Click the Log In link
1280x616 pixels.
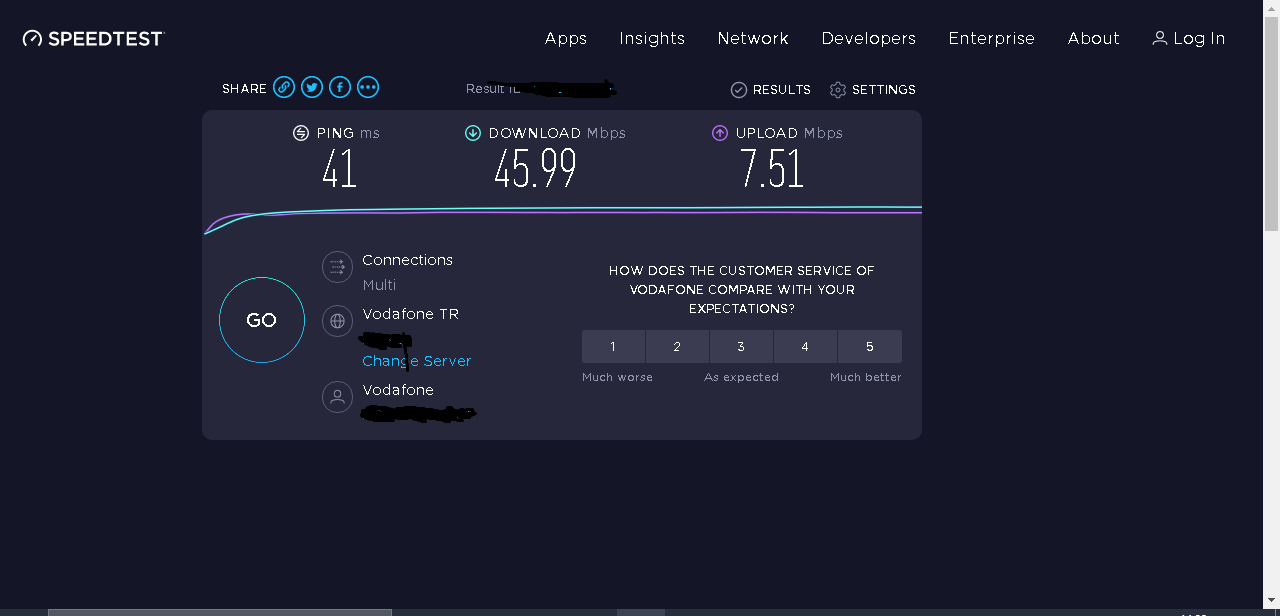pos(1199,38)
